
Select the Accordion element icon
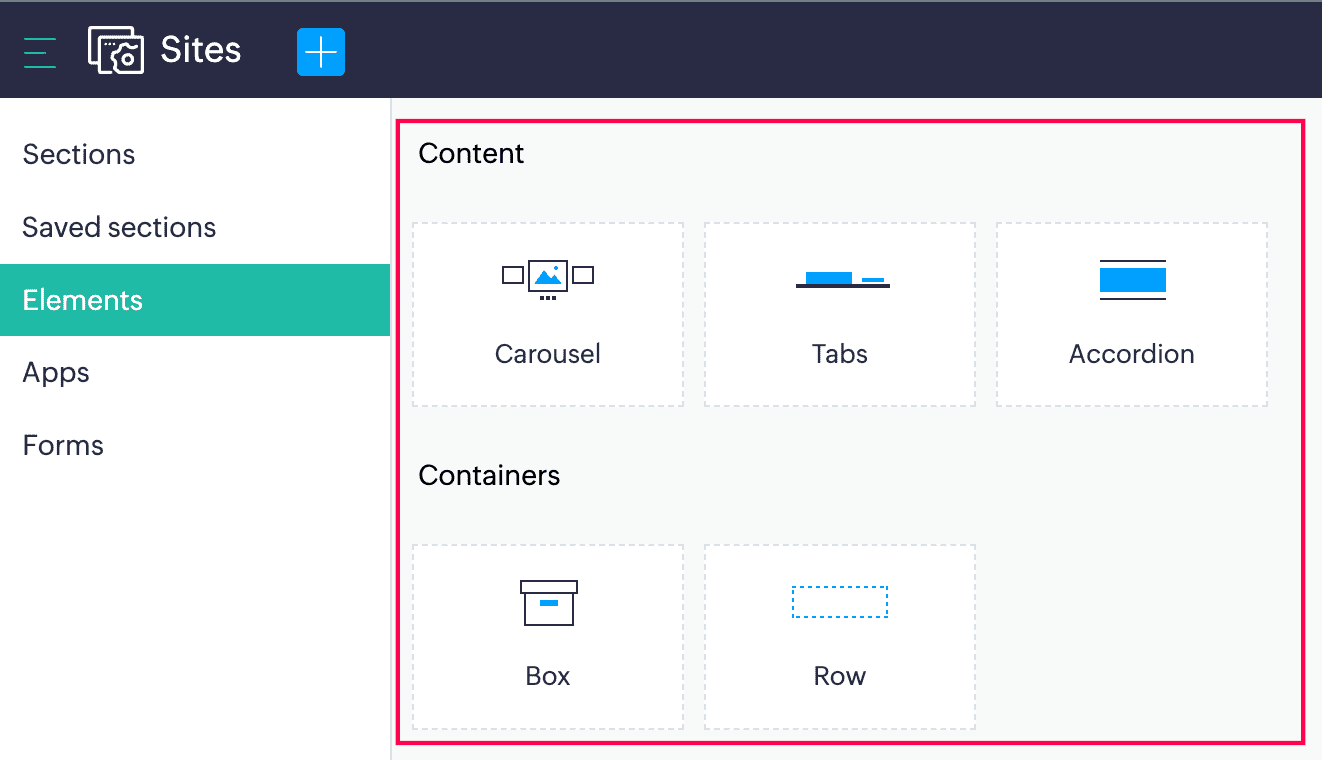point(1132,280)
